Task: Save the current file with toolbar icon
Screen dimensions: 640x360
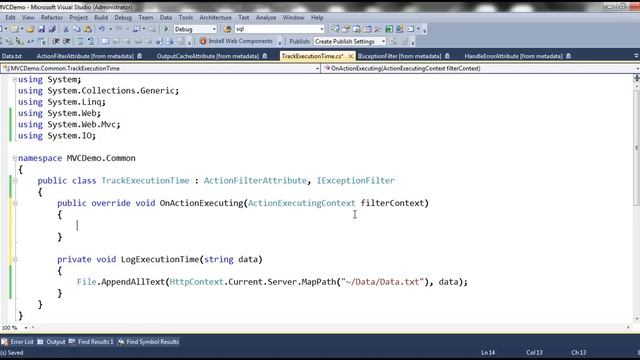Action: 41,29
